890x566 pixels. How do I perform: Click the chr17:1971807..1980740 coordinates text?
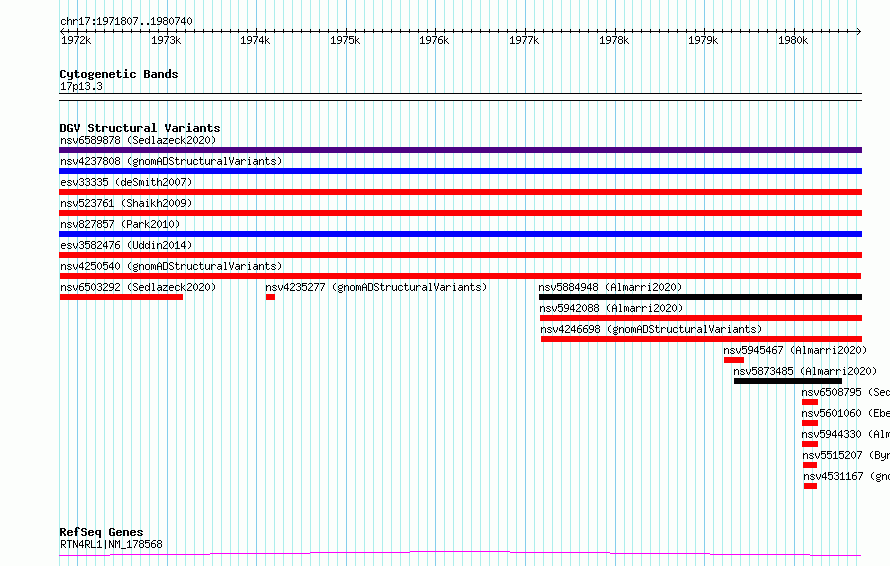126,21
